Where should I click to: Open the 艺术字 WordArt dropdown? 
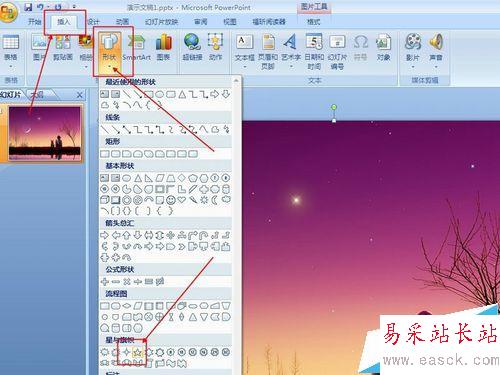click(x=291, y=51)
